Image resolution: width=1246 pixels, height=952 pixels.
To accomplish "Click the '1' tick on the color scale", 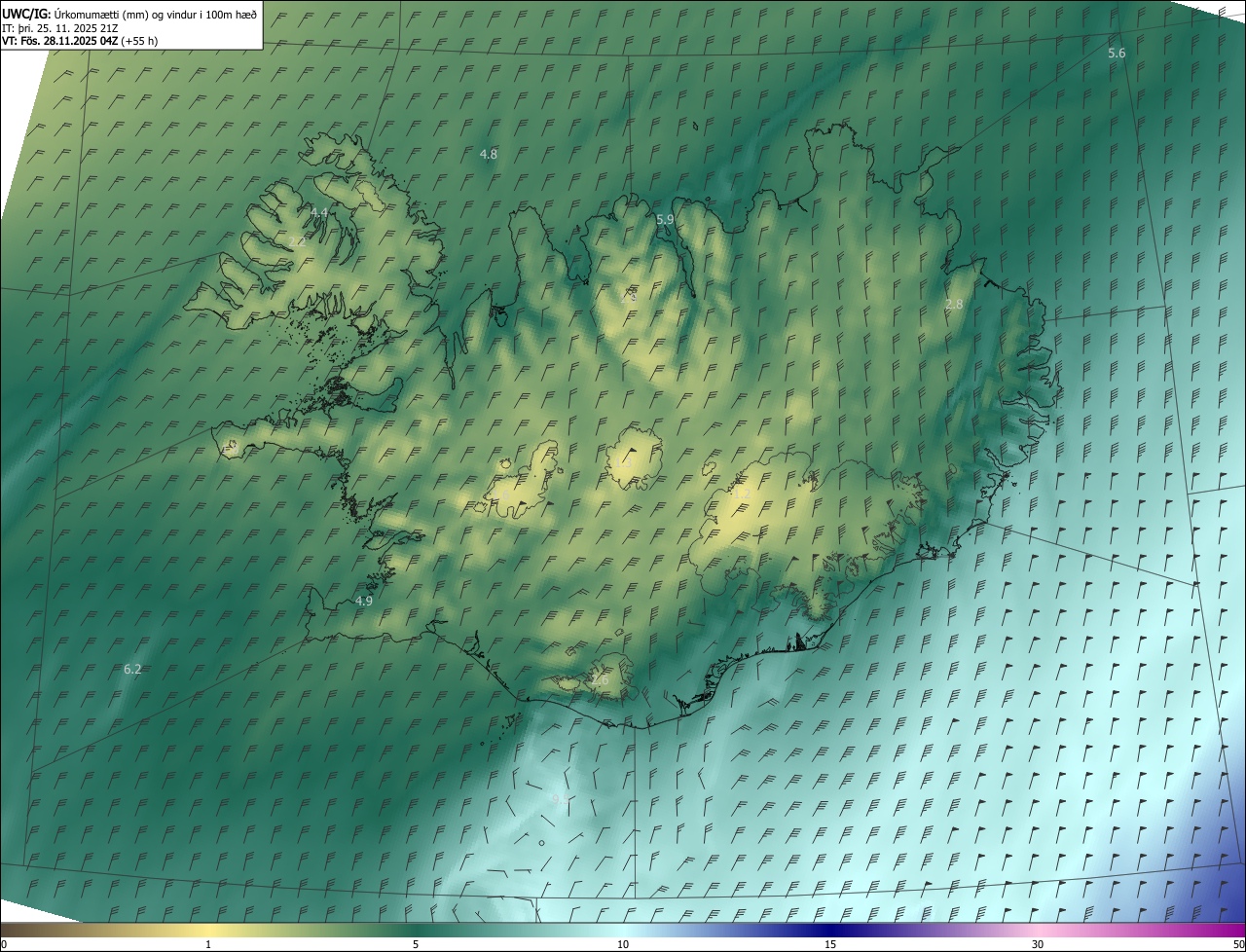I will point(208,944).
